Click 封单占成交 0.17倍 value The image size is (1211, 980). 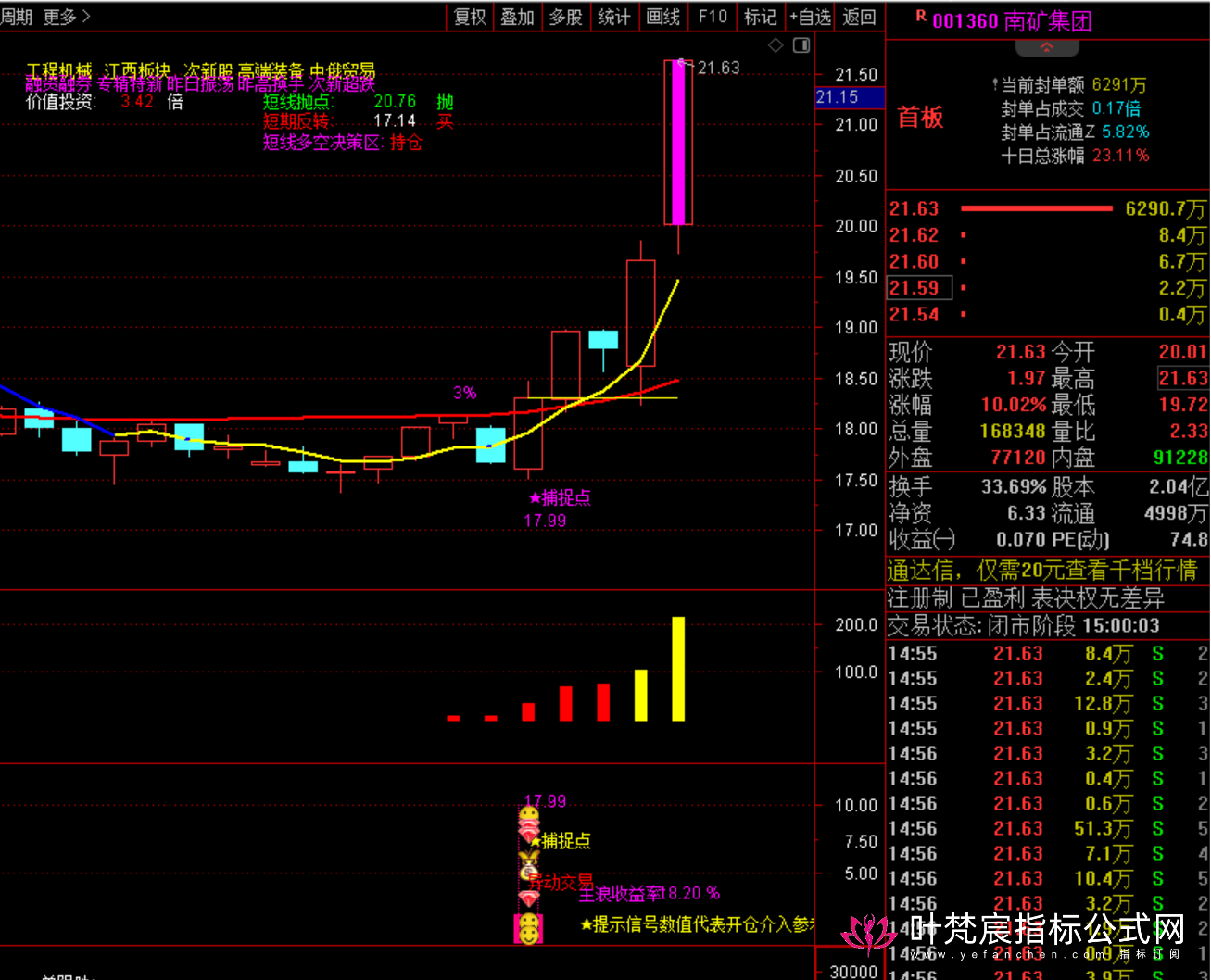pyautogui.click(x=1116, y=108)
